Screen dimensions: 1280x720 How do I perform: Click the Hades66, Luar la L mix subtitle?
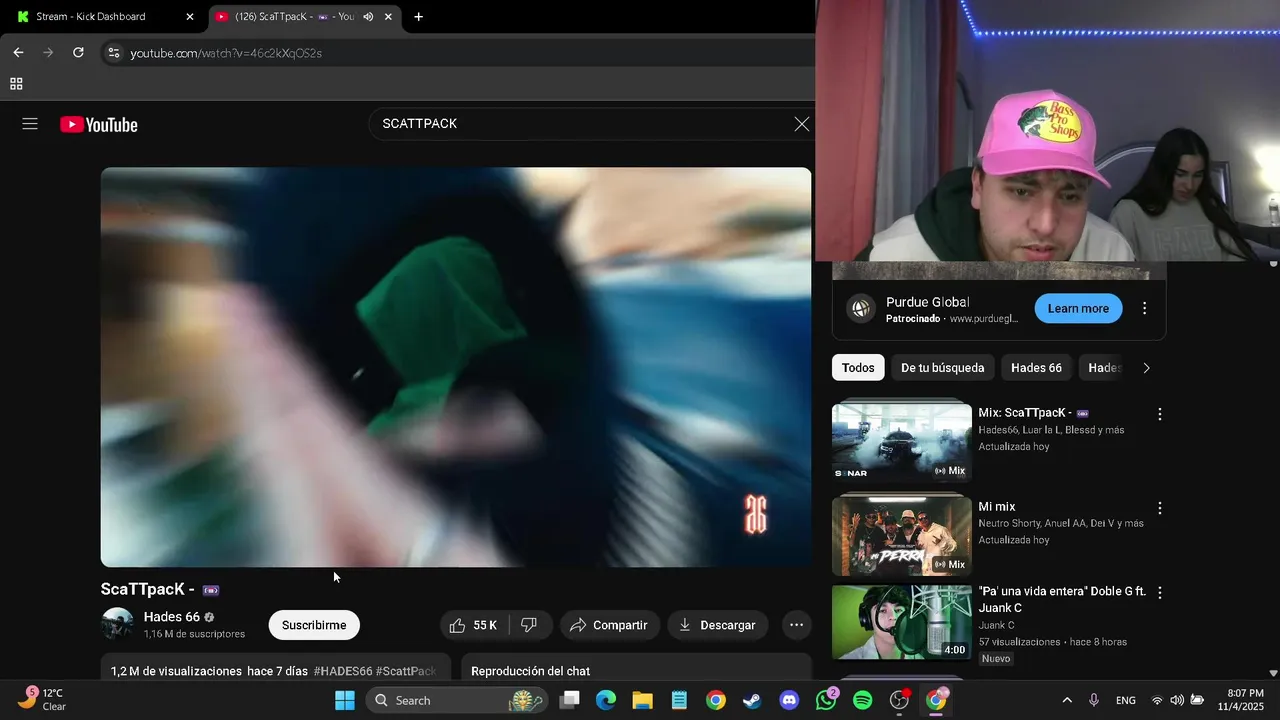pos(1051,430)
